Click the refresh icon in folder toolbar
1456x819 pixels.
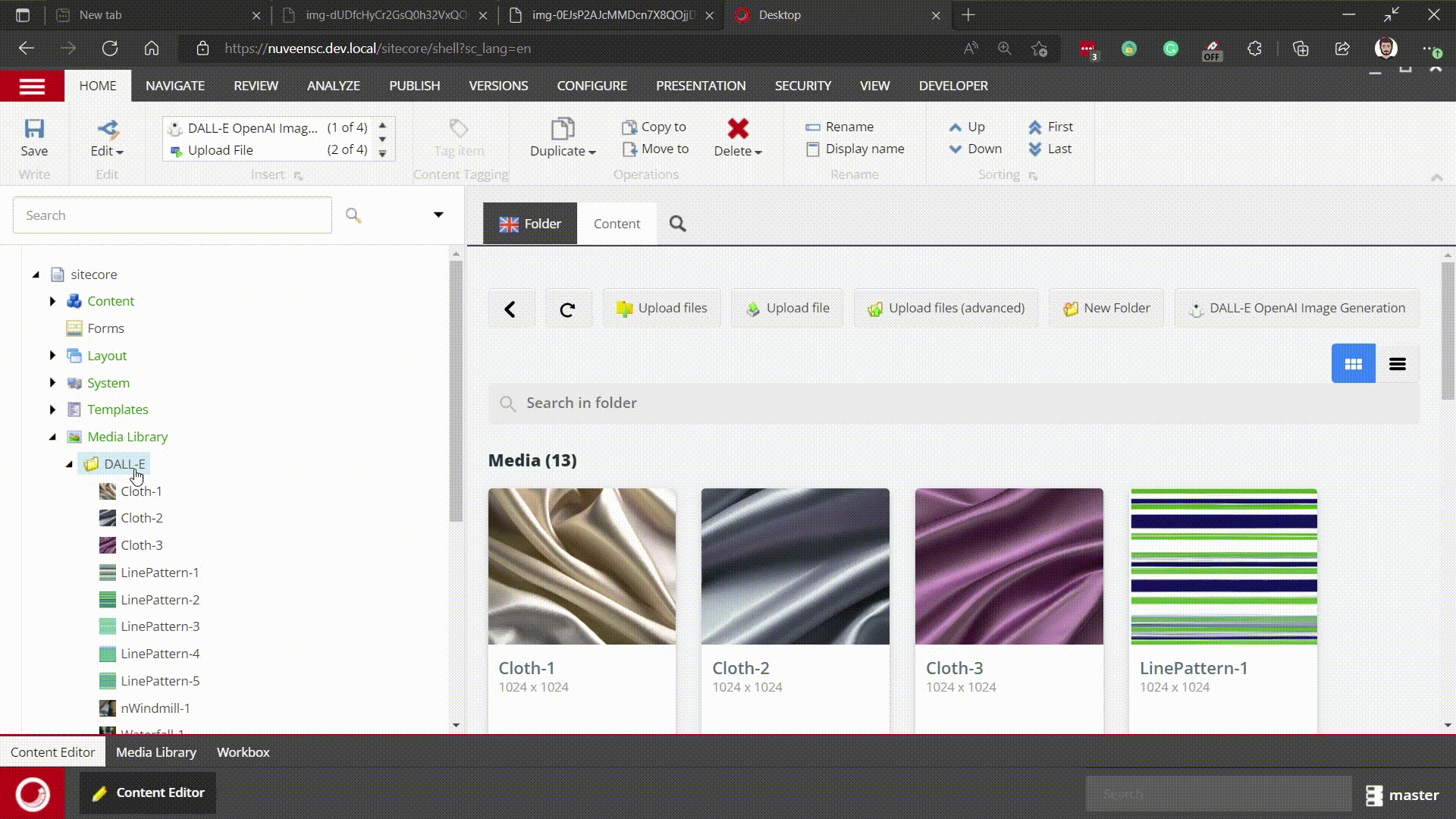567,309
